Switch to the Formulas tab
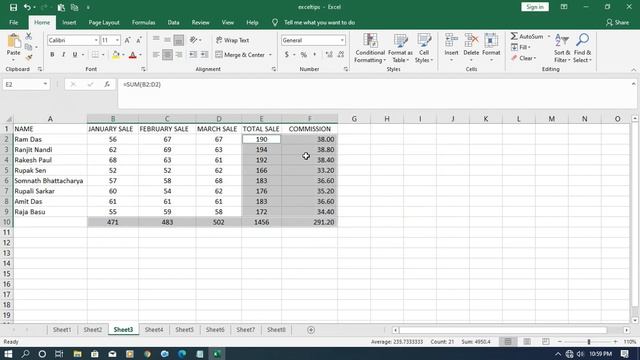 click(x=143, y=22)
